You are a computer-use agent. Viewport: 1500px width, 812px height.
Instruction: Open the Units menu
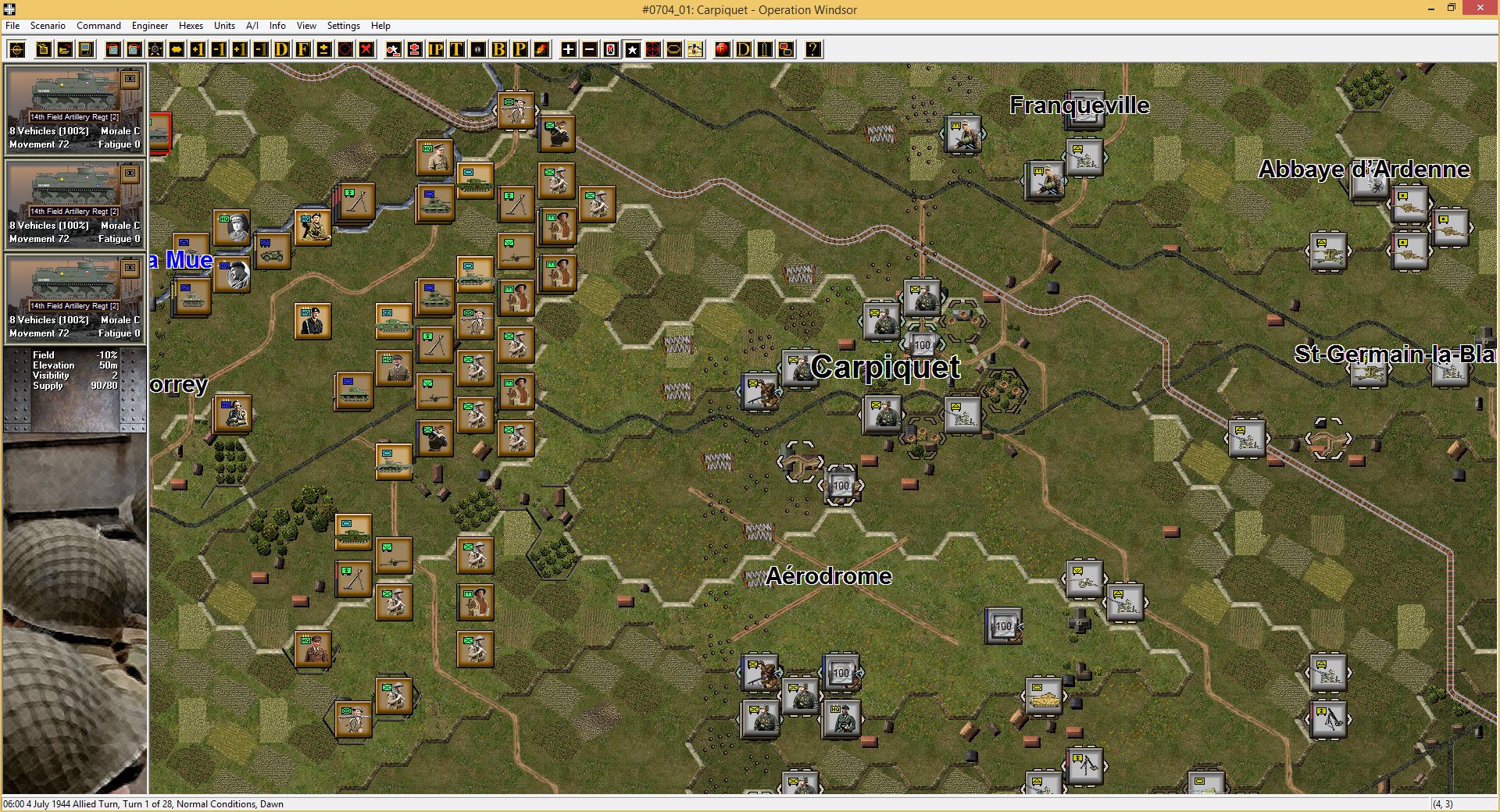tap(224, 26)
